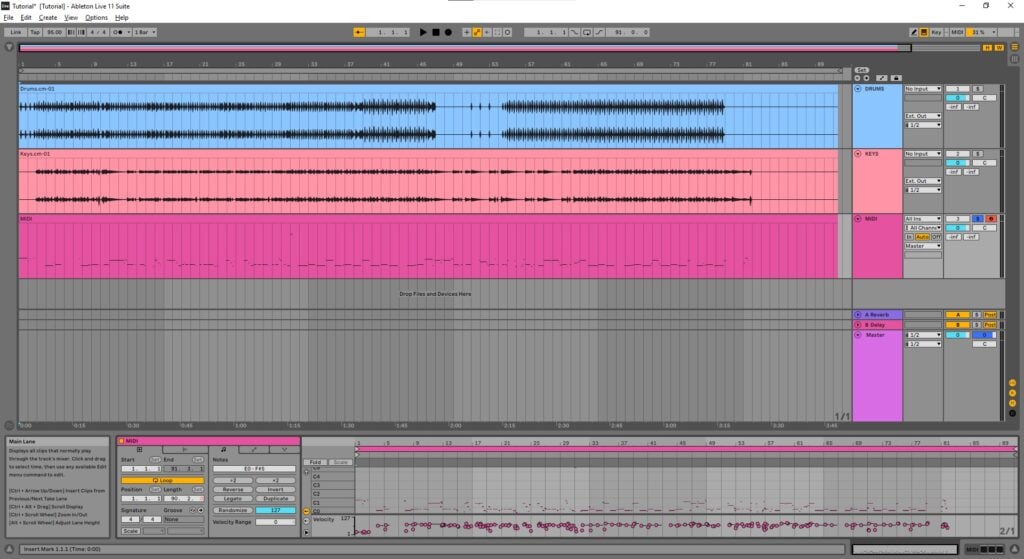This screenshot has height=559, width=1024.
Task: Click the Reverse notes button
Action: coord(232,490)
